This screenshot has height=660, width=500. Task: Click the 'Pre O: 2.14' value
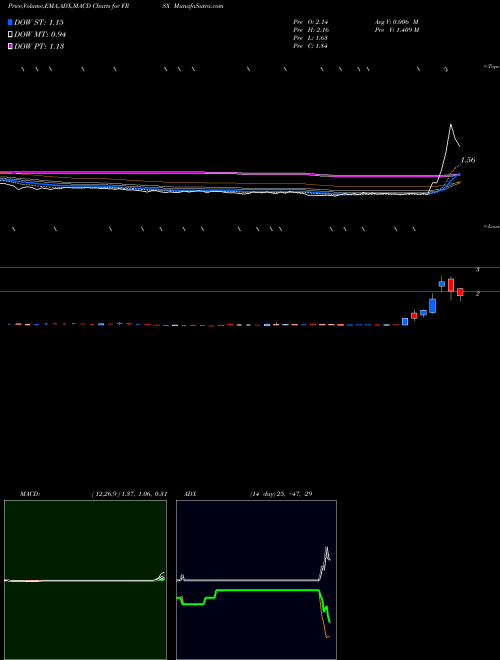(311, 22)
